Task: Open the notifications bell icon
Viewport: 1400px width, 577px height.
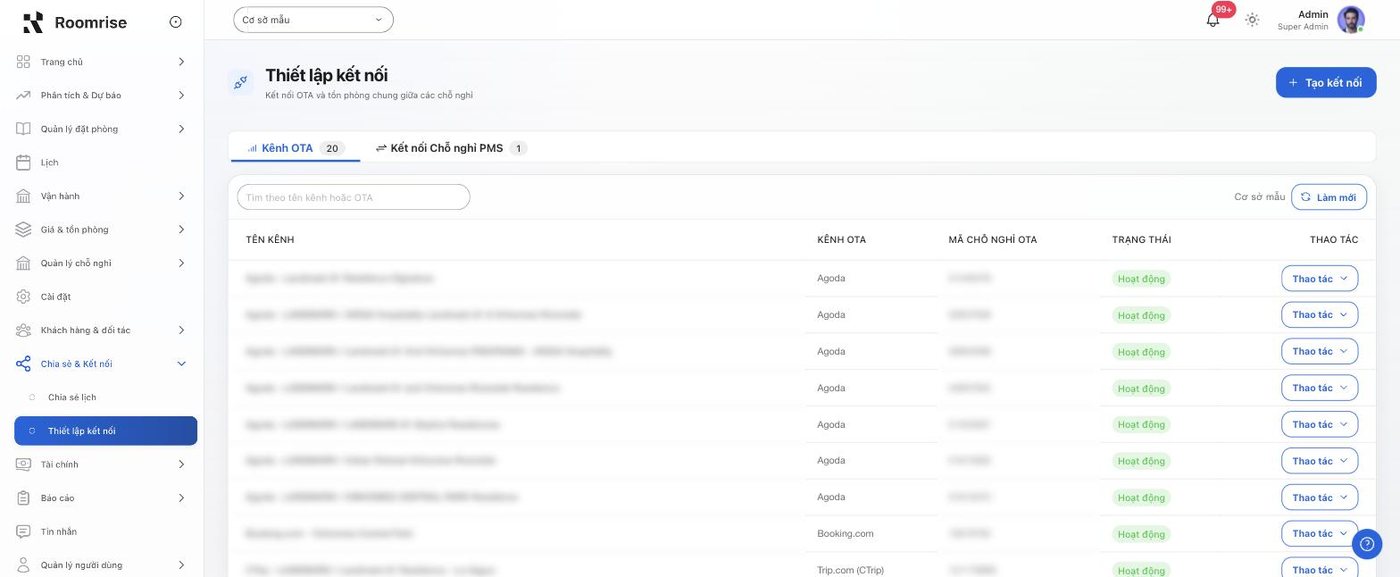Action: (1213, 19)
